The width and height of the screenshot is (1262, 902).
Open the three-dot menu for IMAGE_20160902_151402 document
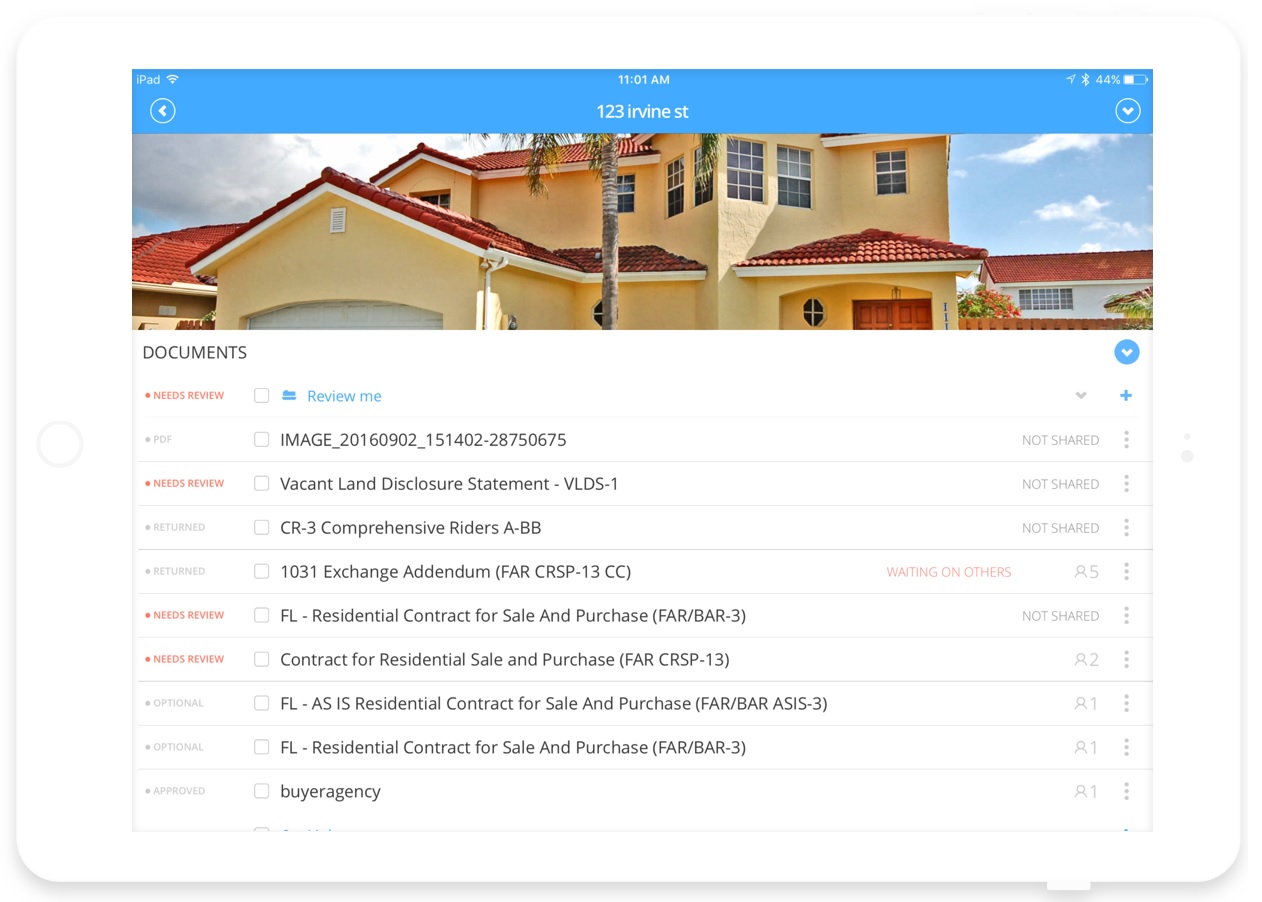point(1126,439)
